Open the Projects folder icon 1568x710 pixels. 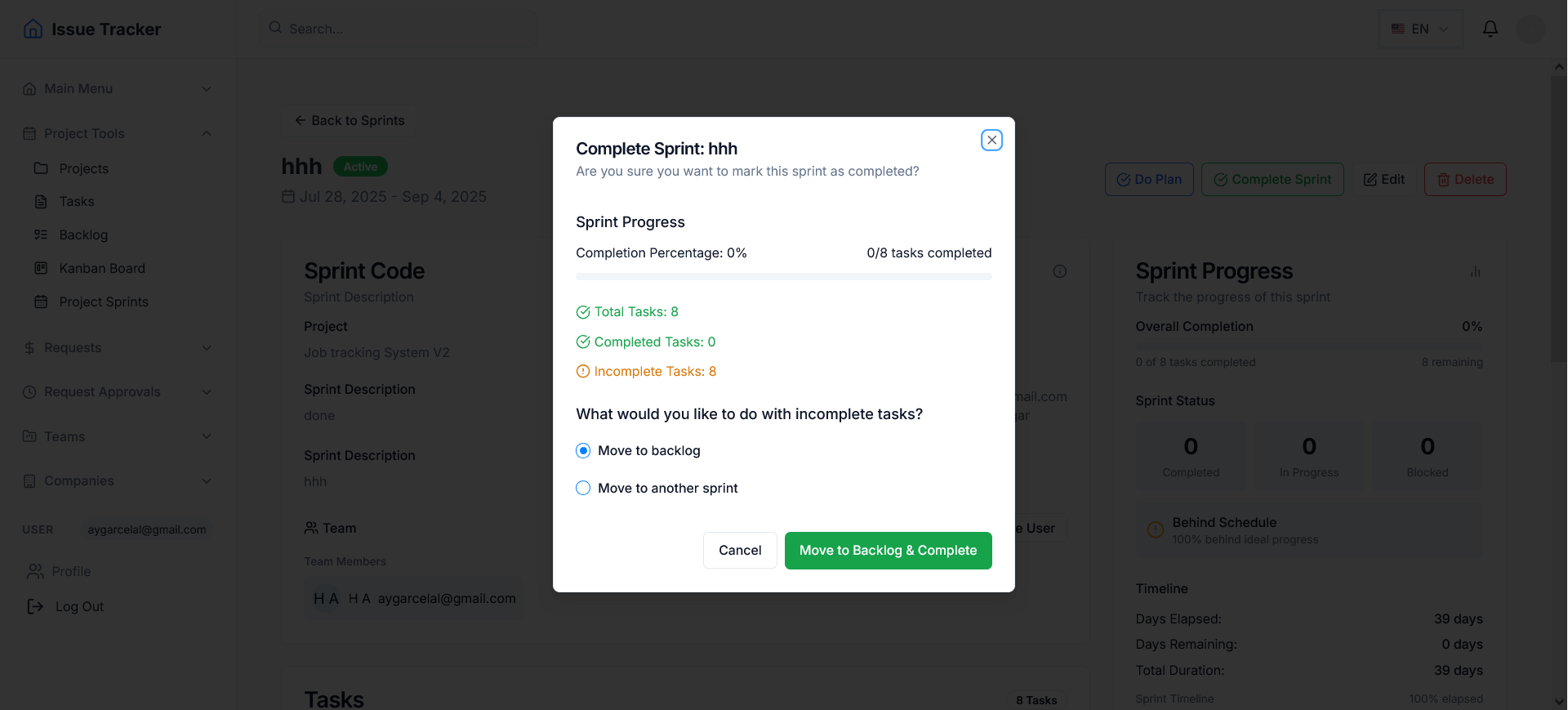pos(40,168)
